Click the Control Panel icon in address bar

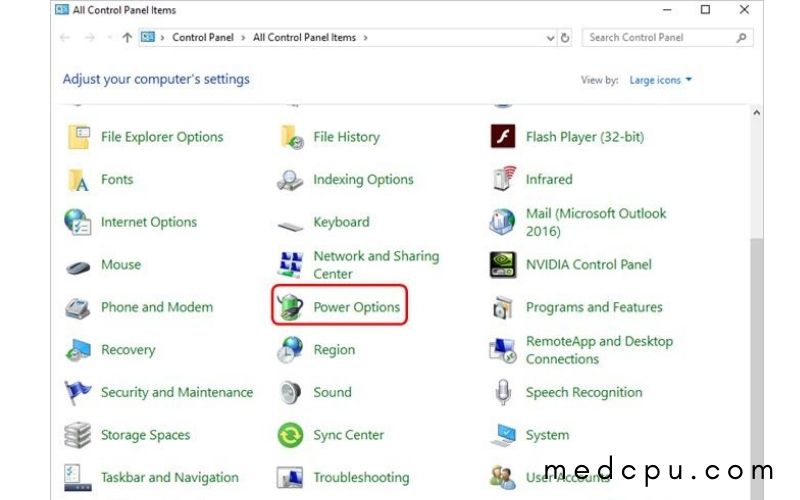[x=148, y=37]
